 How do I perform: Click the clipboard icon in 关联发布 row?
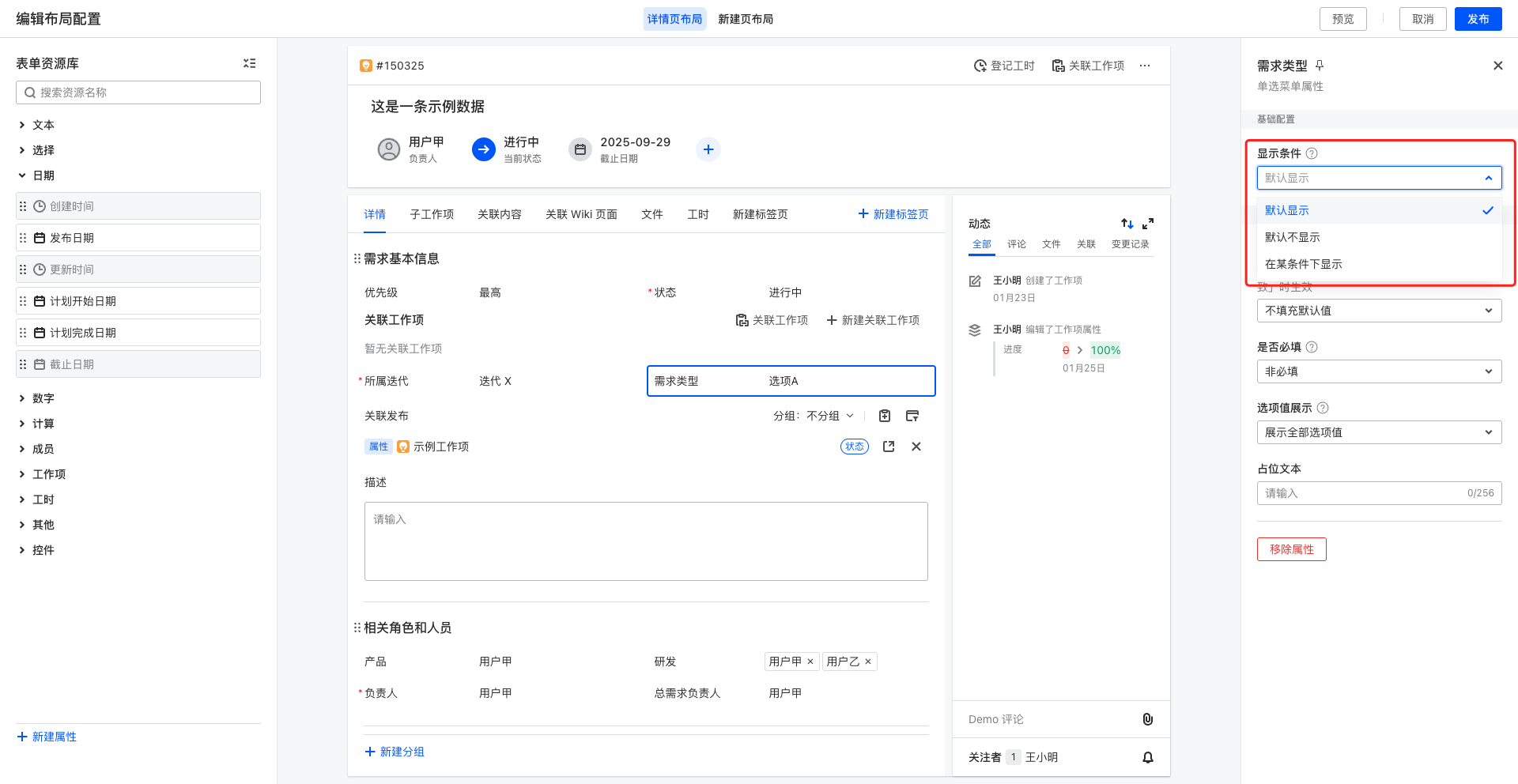point(885,416)
